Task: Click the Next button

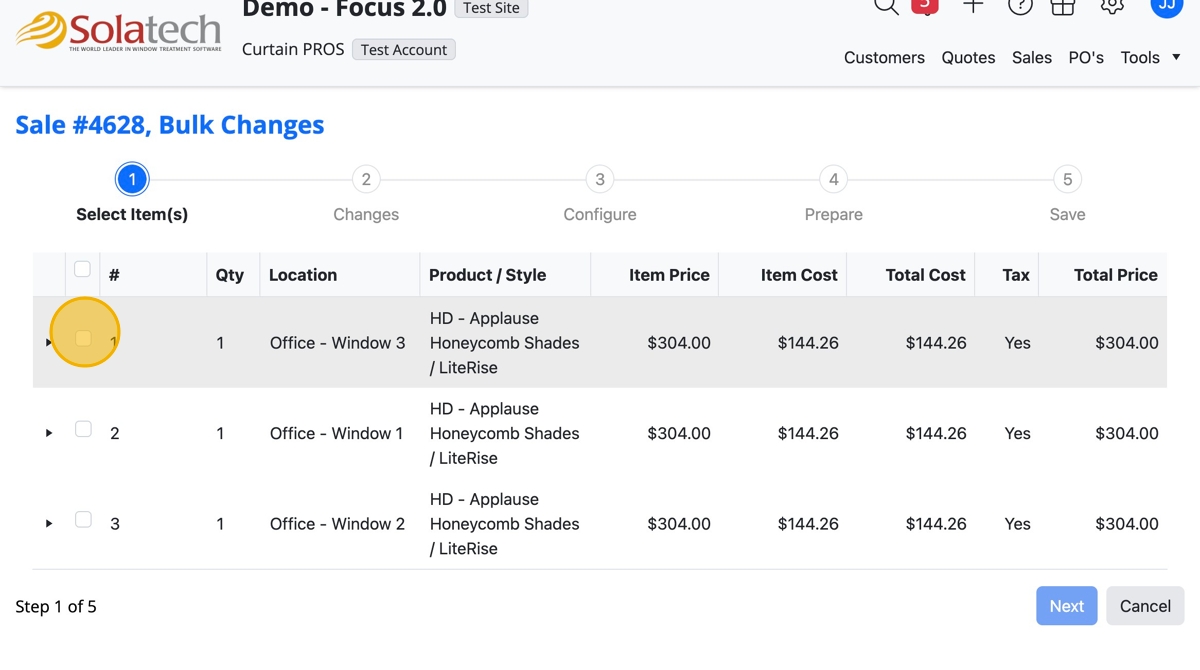Action: pyautogui.click(x=1066, y=606)
